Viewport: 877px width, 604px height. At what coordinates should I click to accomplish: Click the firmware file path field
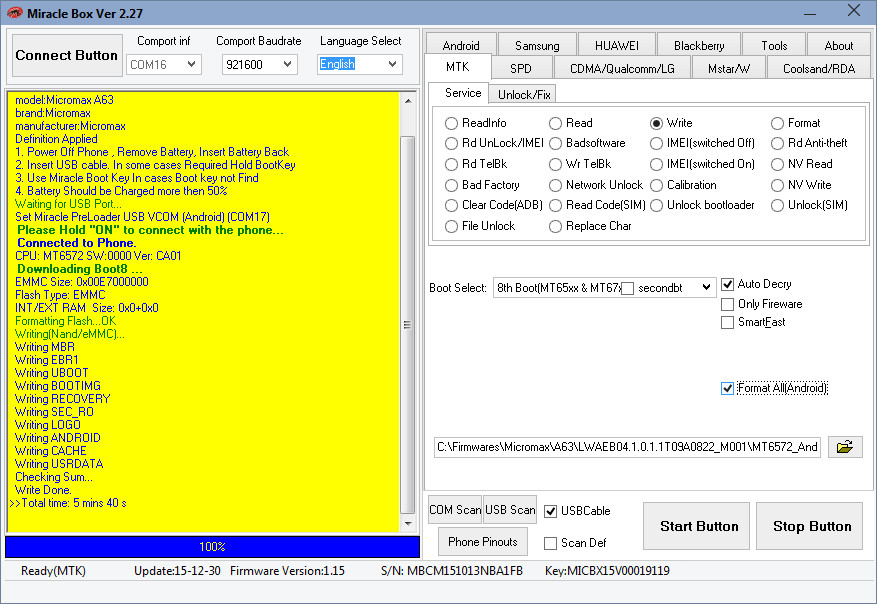pyautogui.click(x=628, y=447)
